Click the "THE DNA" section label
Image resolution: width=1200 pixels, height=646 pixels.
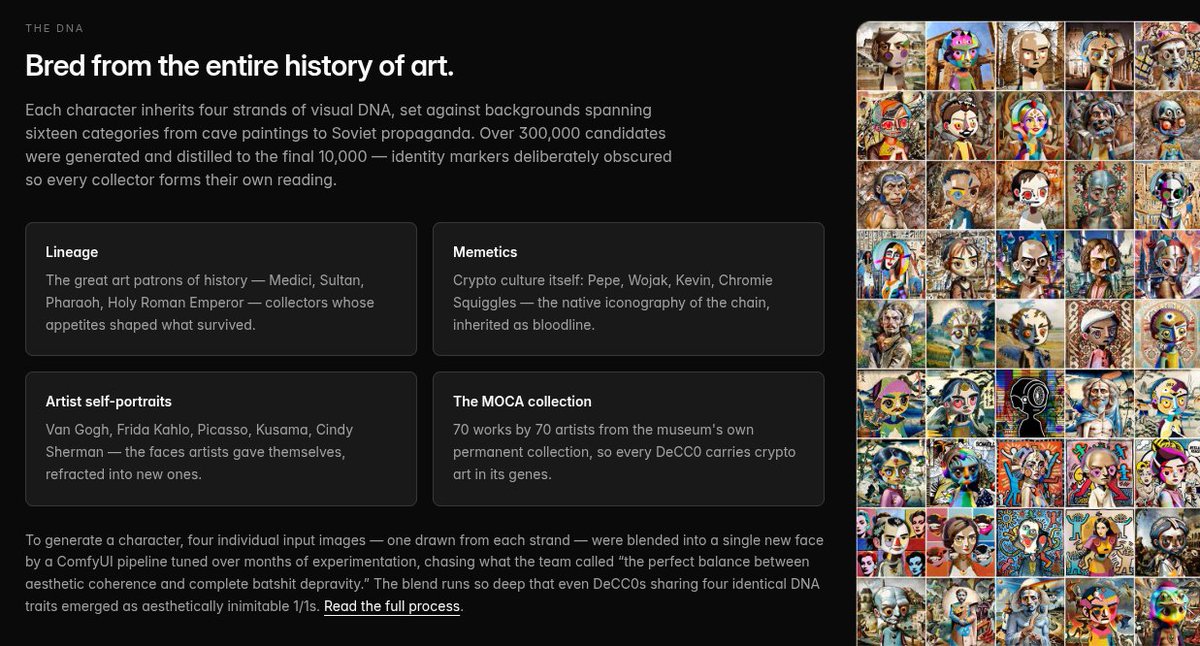[54, 28]
